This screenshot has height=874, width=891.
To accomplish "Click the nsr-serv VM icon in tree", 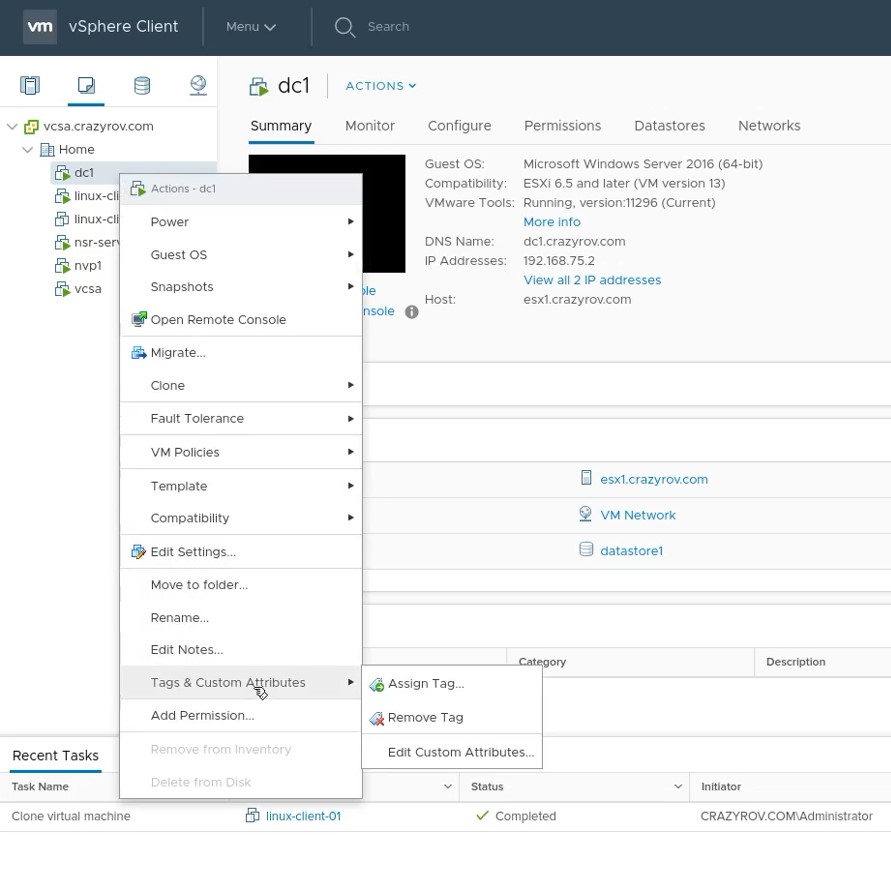I will tap(62, 243).
